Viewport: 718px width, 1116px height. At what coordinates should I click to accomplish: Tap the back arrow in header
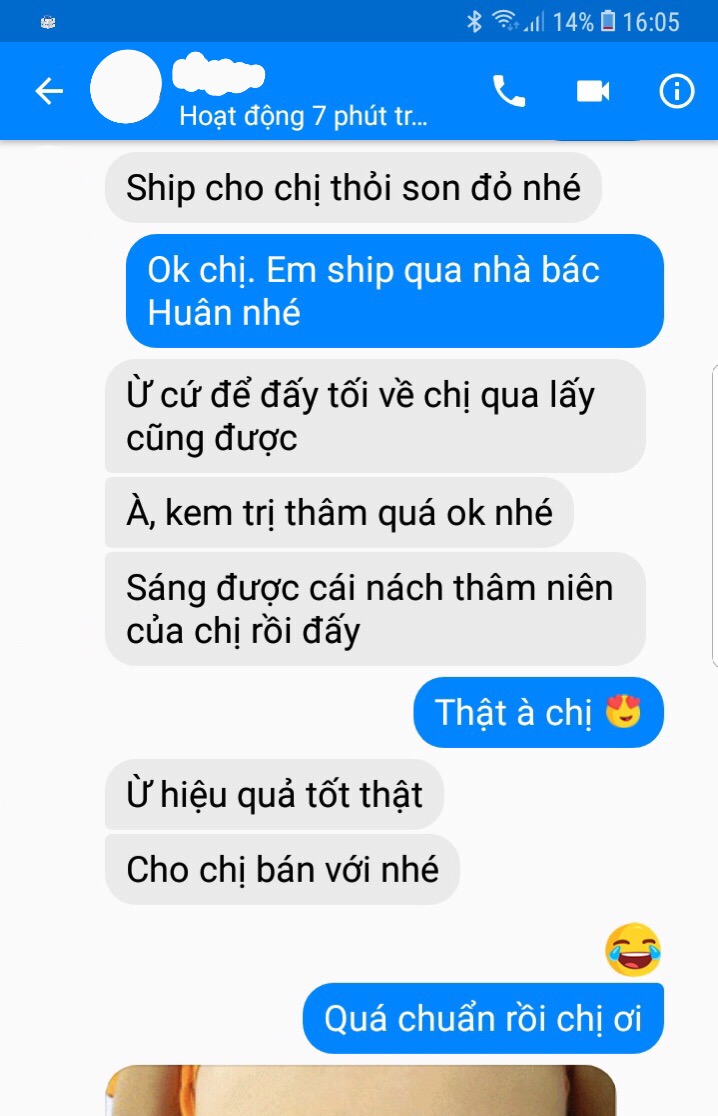point(49,91)
